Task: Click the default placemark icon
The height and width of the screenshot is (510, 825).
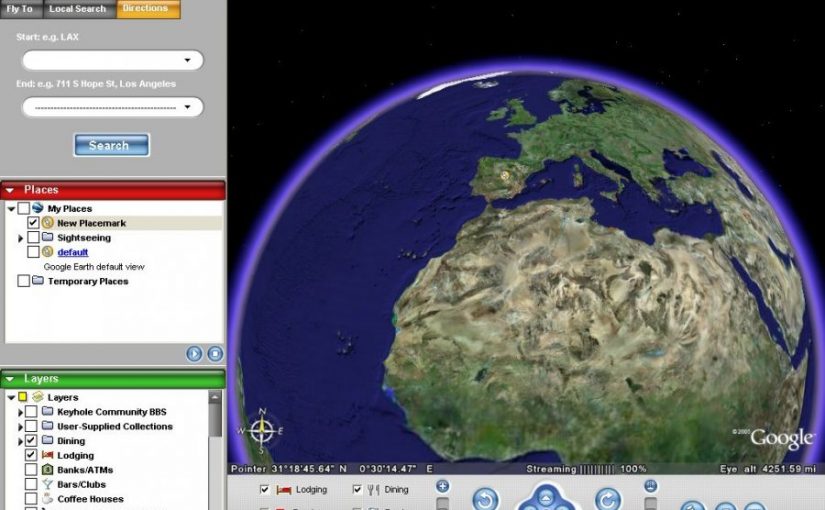Action: [47, 252]
